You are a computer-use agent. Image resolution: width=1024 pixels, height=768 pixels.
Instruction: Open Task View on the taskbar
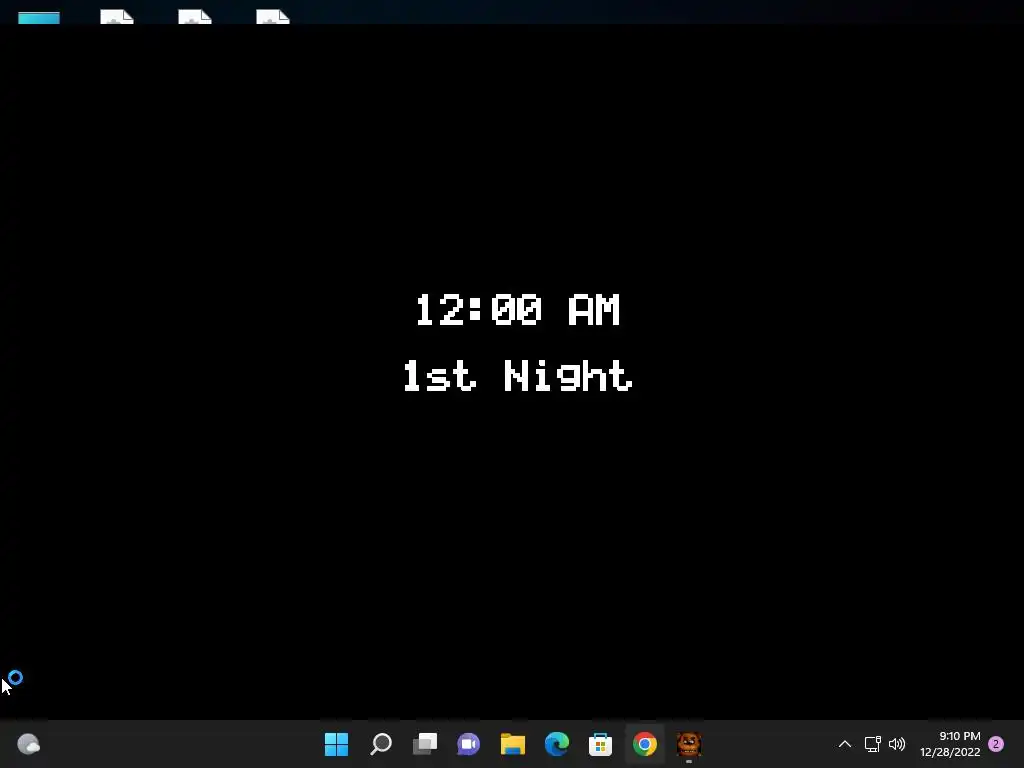click(425, 744)
